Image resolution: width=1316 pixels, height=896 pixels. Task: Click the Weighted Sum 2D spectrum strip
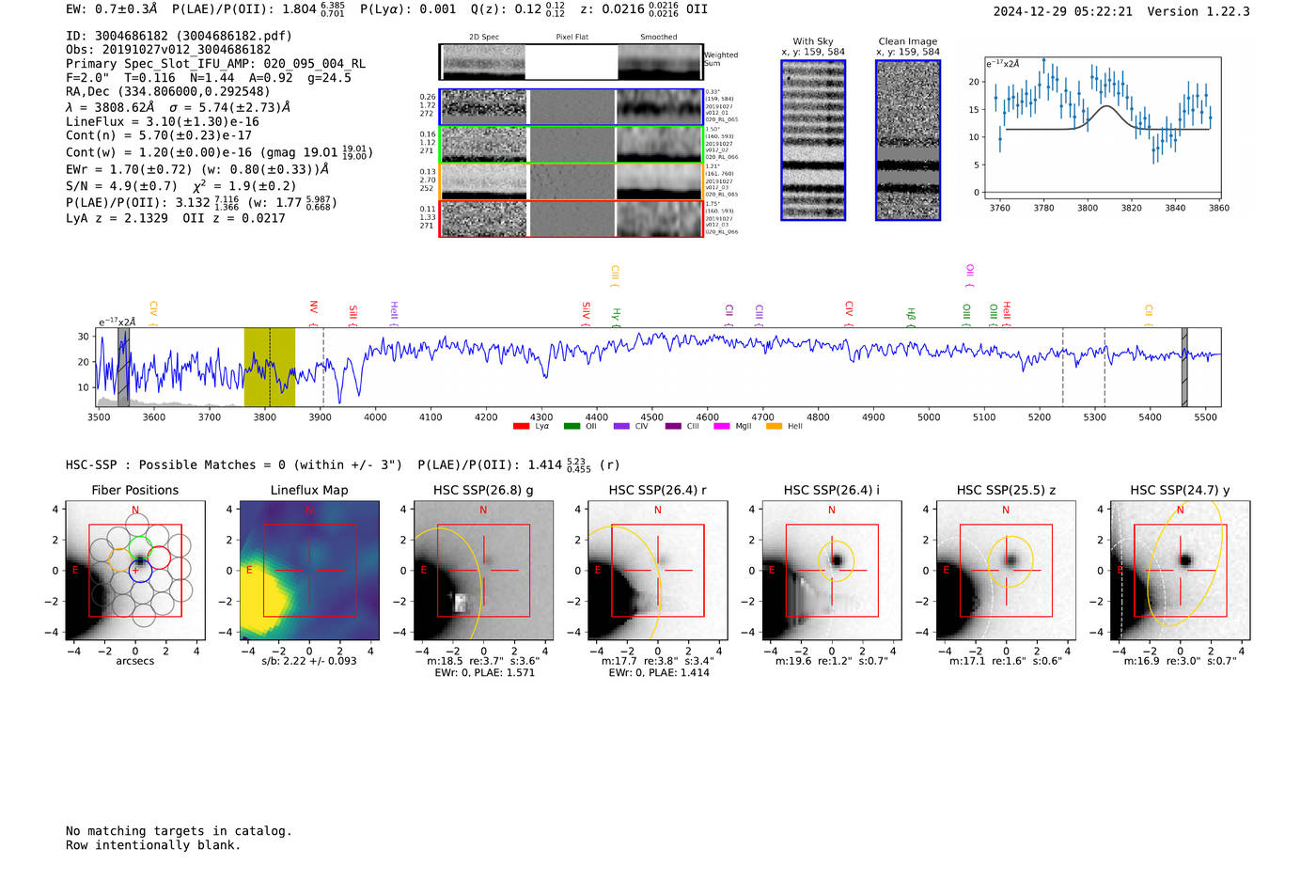tap(572, 62)
